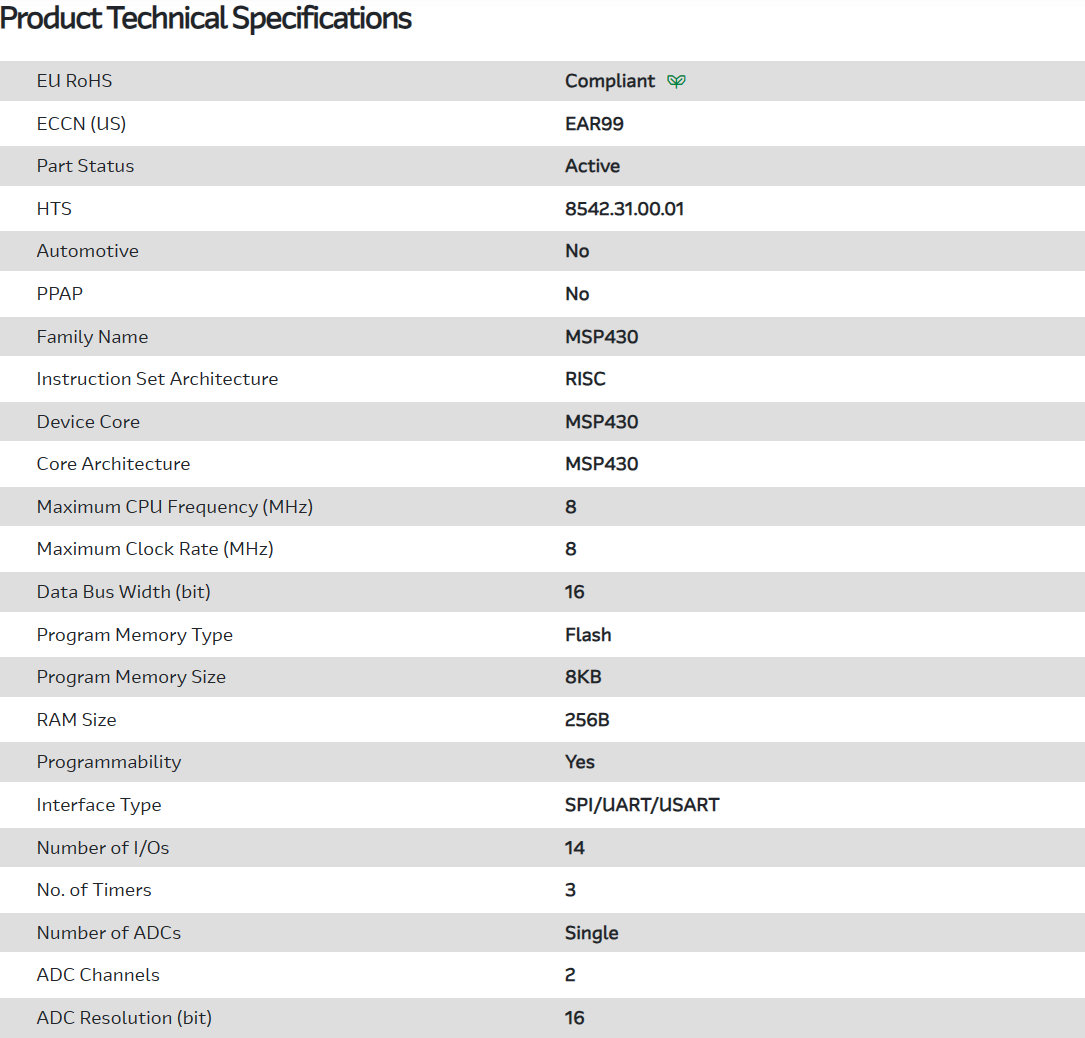Click the Product Technical Specifications heading
This screenshot has height=1038, width=1085.
206,18
